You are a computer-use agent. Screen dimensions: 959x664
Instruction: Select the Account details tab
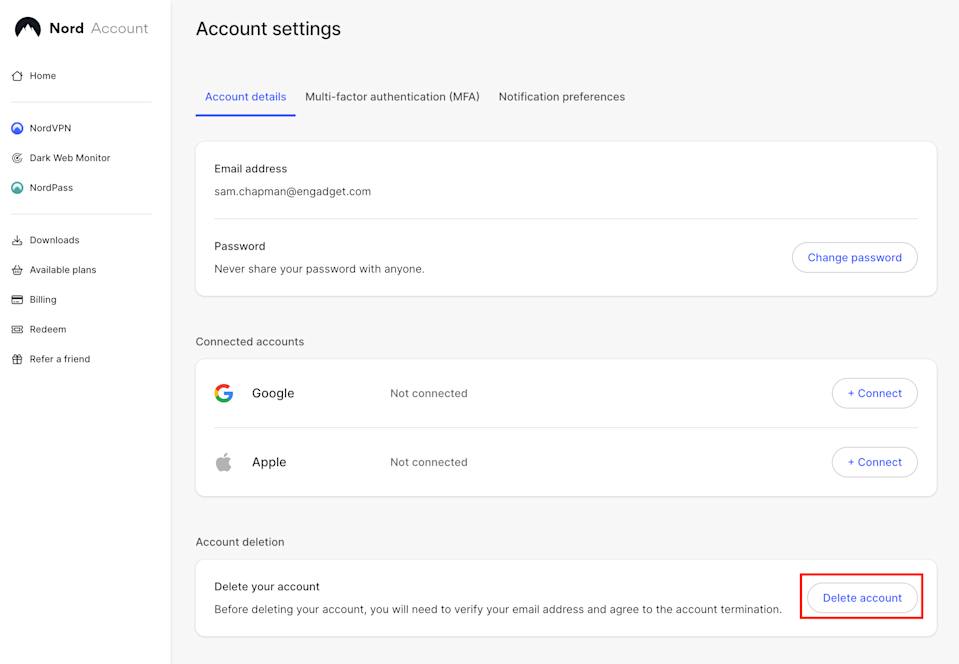pyautogui.click(x=245, y=96)
